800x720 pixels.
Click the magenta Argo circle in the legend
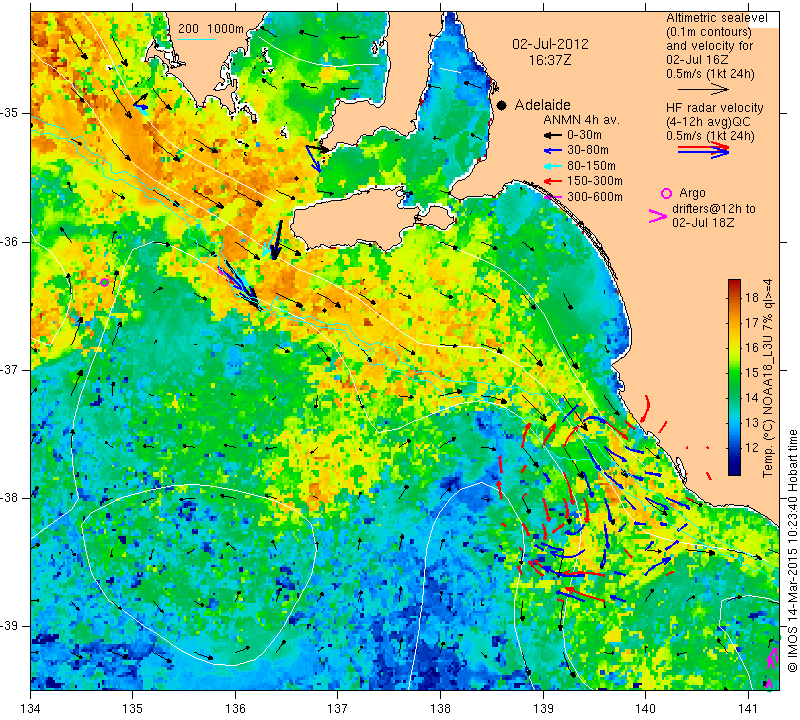666,193
